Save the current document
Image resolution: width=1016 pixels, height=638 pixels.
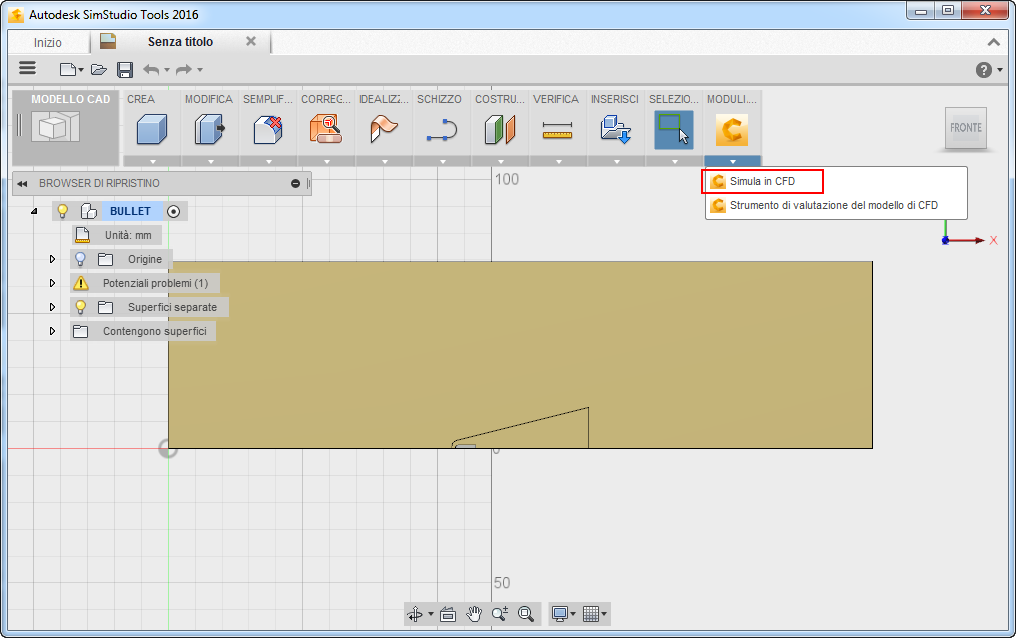125,69
